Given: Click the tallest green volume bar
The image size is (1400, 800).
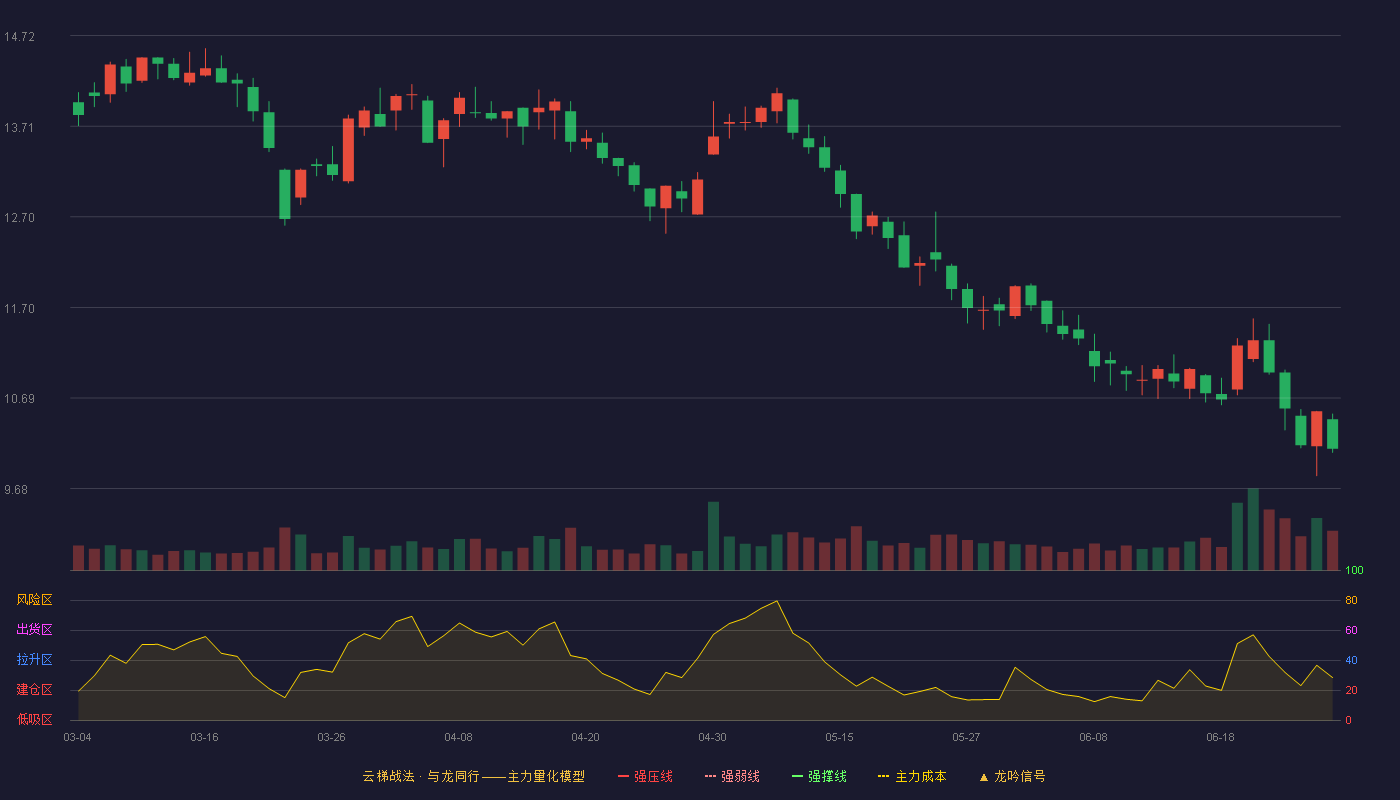Looking at the screenshot, I should 1253,529.
